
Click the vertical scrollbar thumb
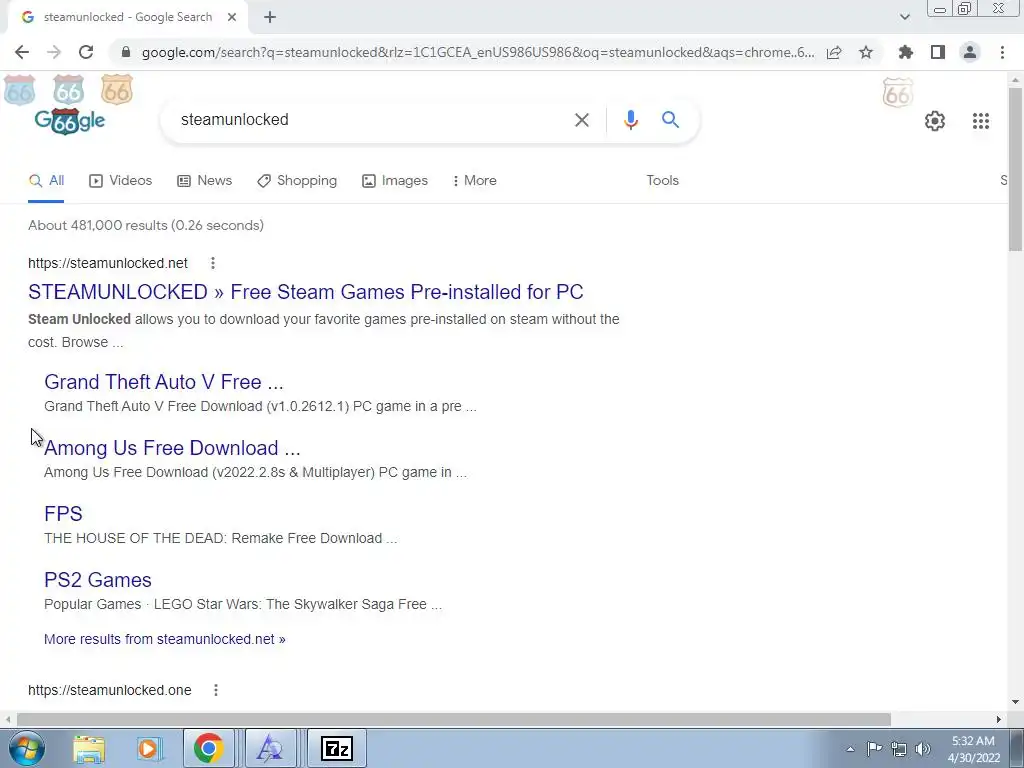pos(1015,168)
